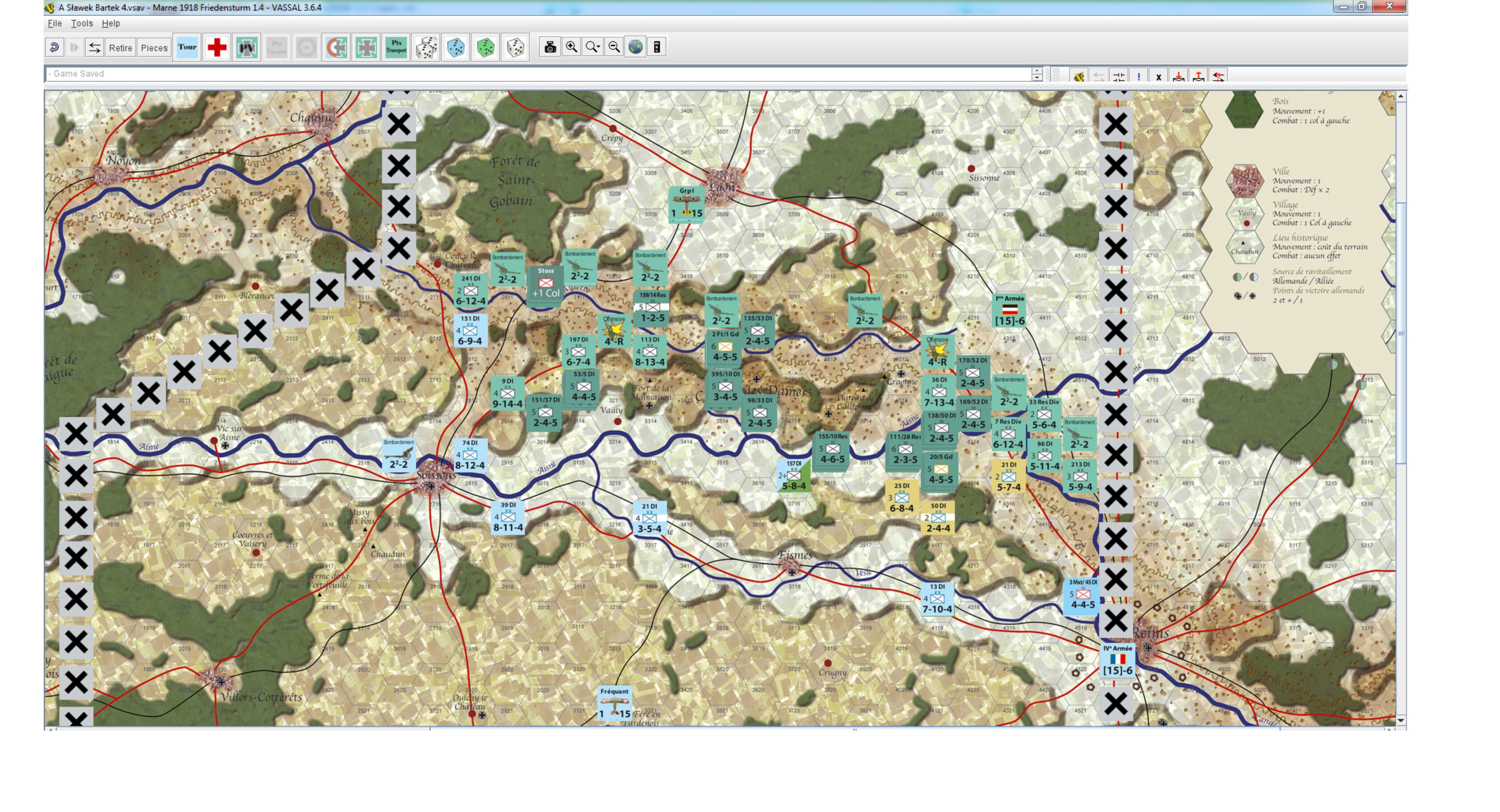Click the green Pts Transport icon
The height and width of the screenshot is (812, 1500).
point(396,48)
